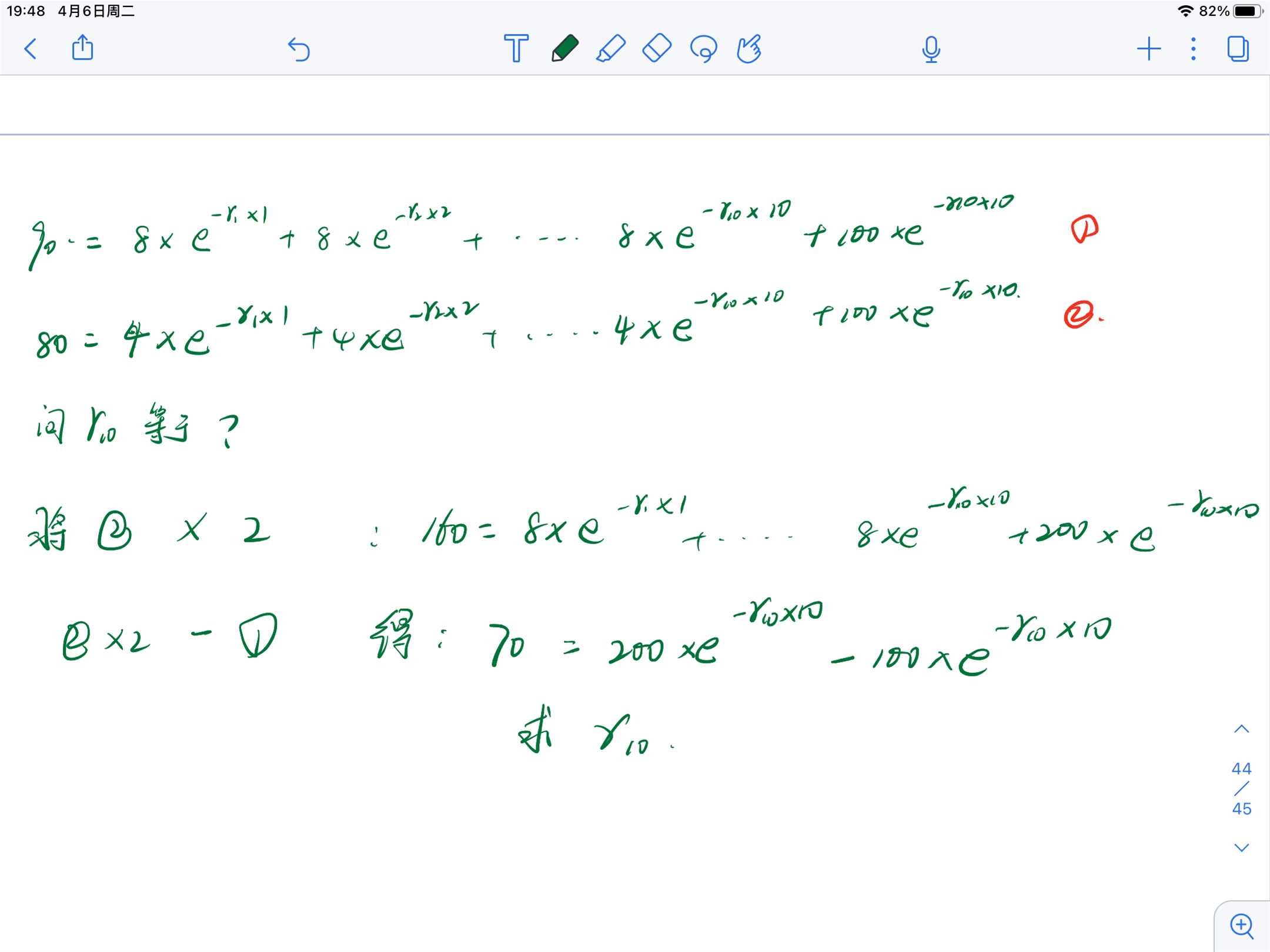
Task: Open the page overview icon
Action: click(x=1238, y=49)
